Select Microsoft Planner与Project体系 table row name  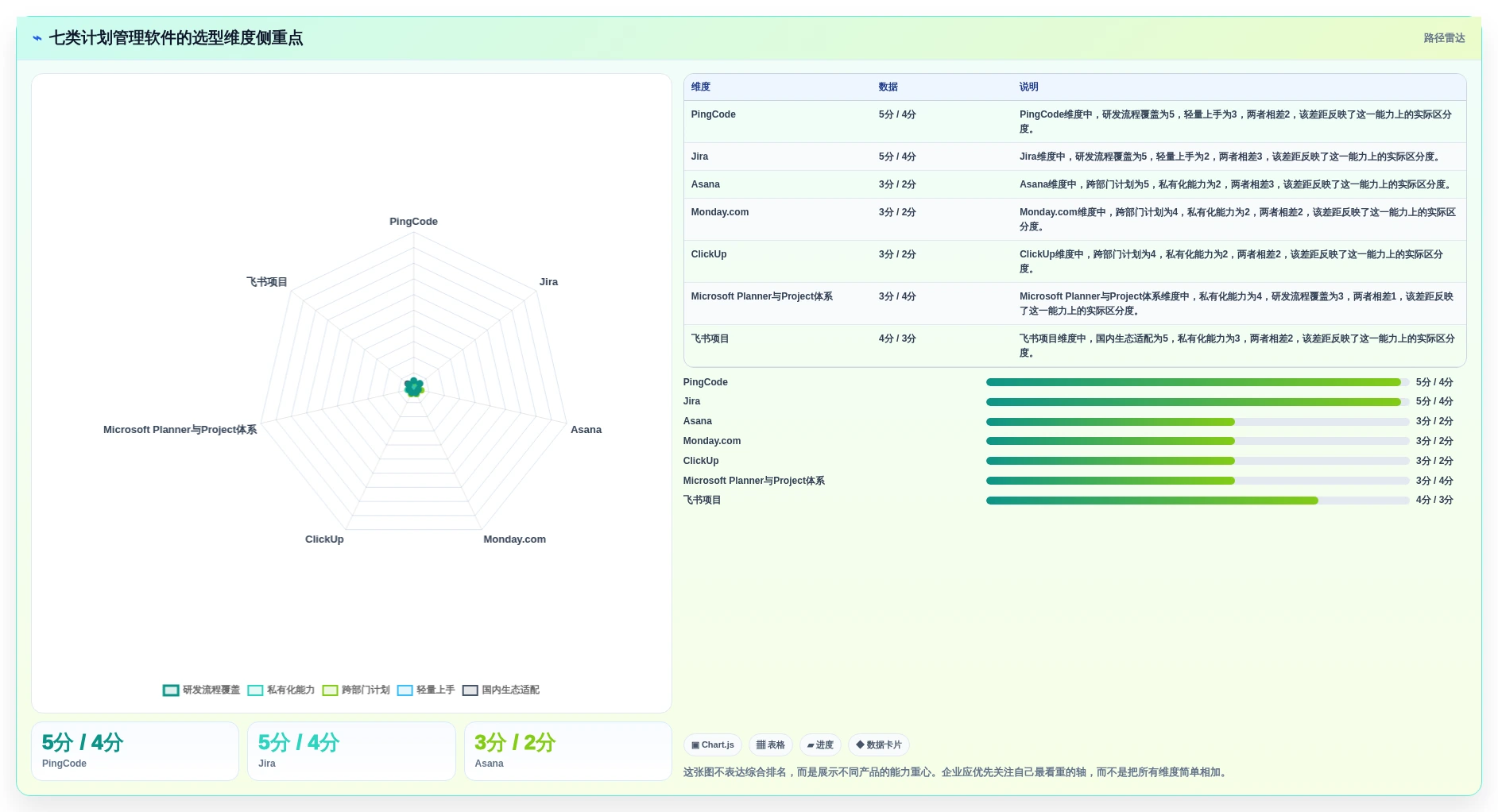coord(761,296)
